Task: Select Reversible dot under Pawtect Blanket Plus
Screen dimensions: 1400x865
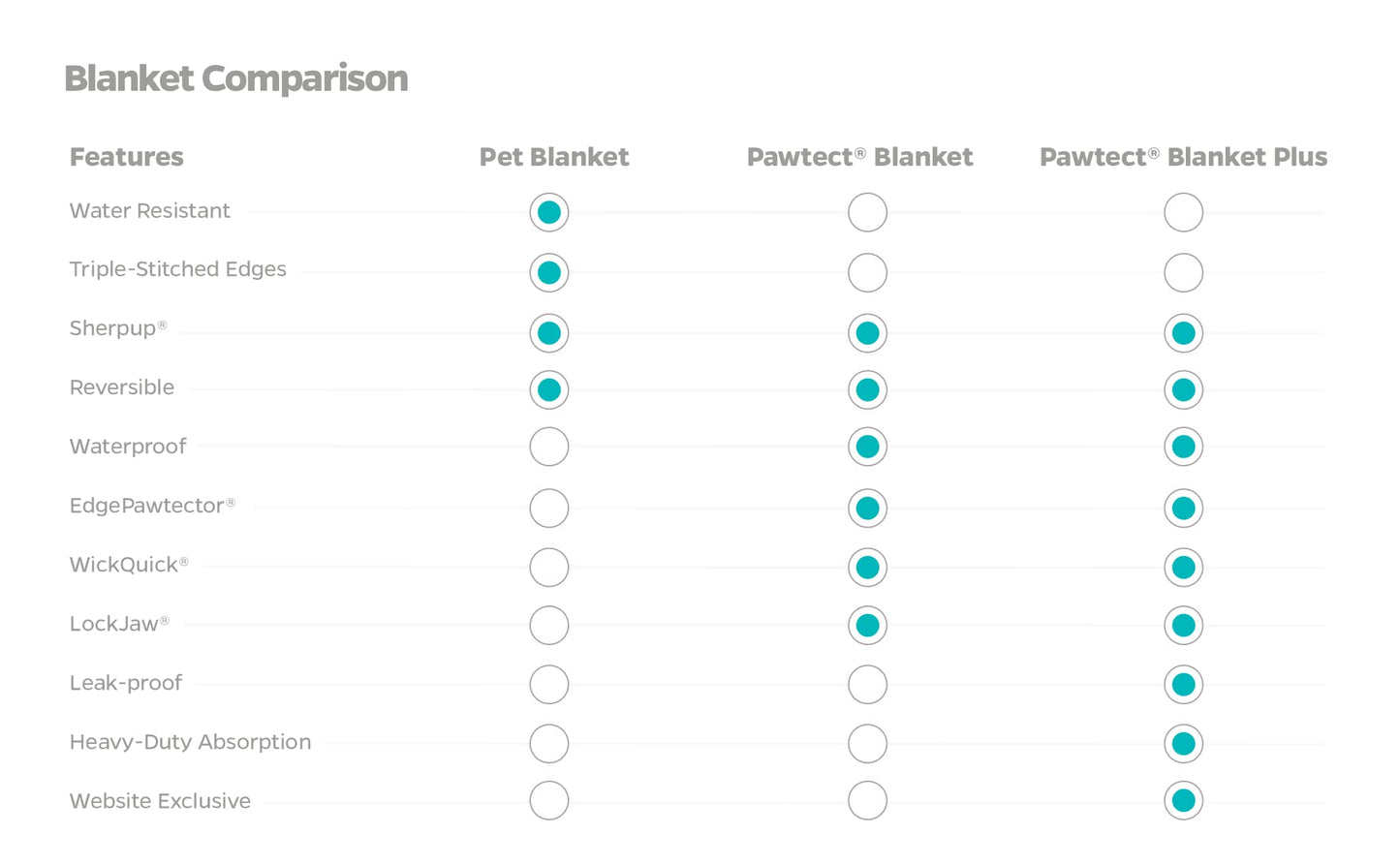Action: 1183,390
